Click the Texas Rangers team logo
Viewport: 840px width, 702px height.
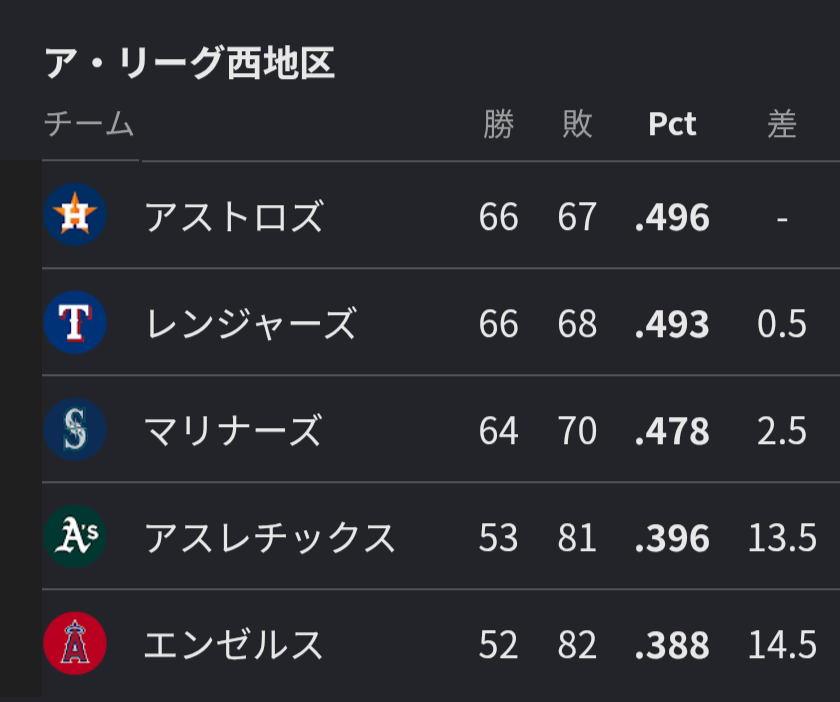click(75, 322)
